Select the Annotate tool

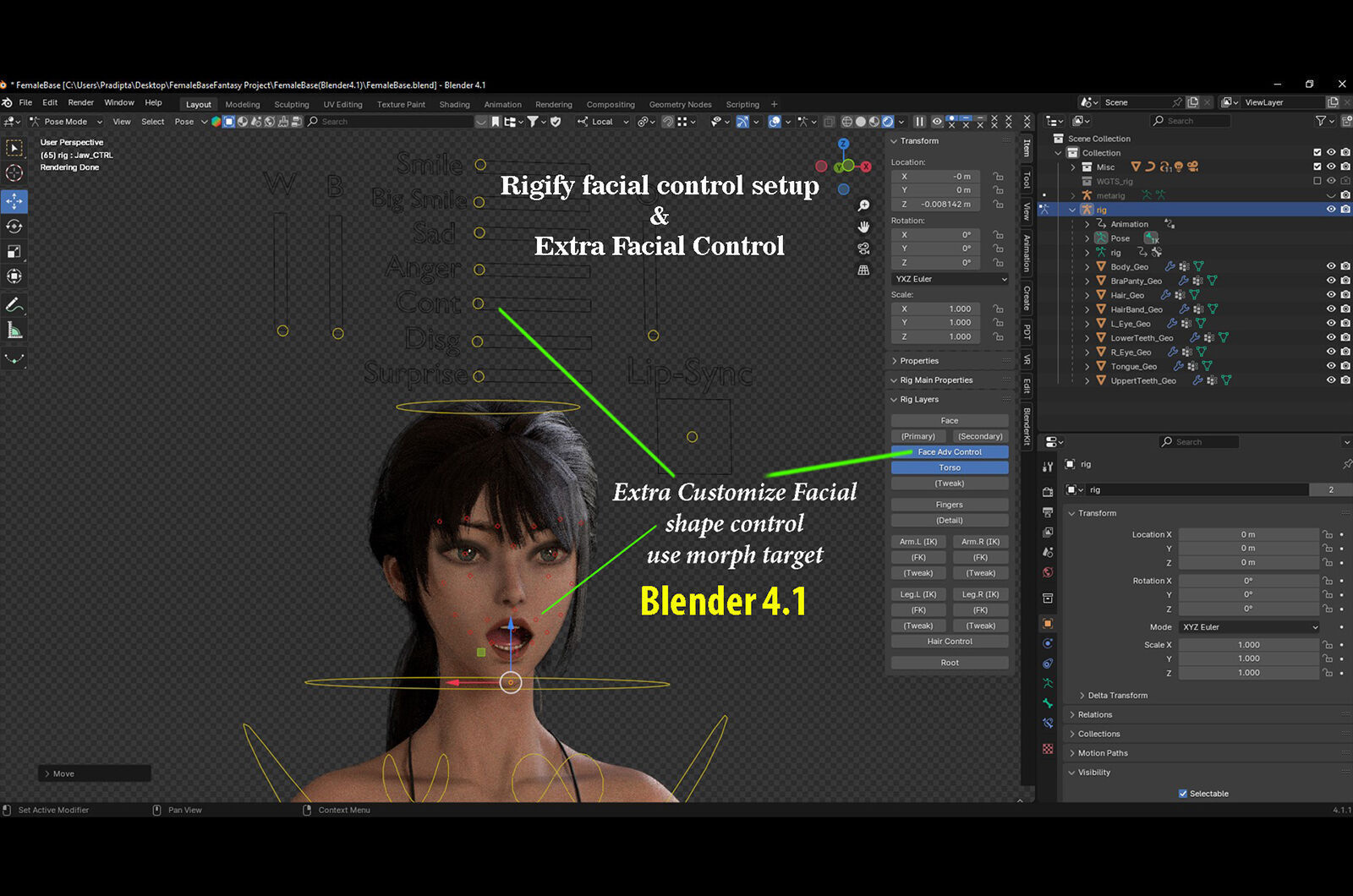tap(14, 305)
